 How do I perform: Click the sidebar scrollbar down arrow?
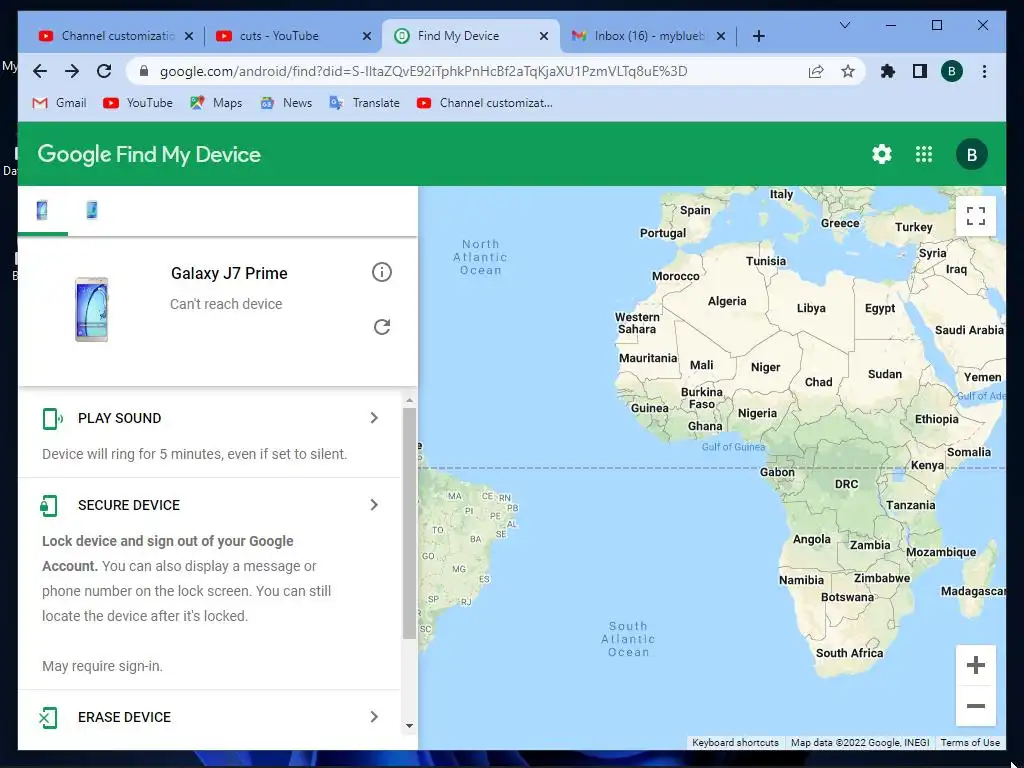409,726
